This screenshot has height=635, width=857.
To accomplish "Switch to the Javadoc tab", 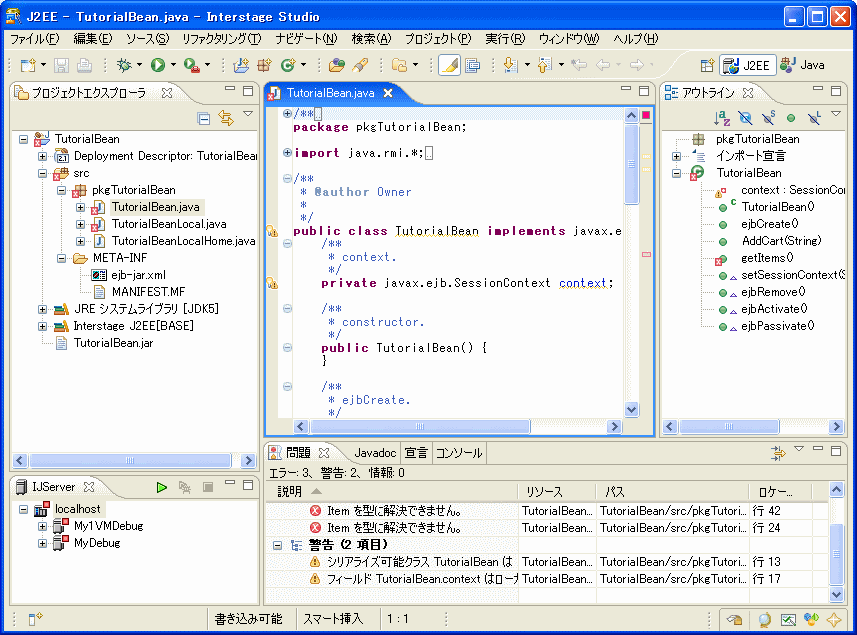I will (x=375, y=453).
